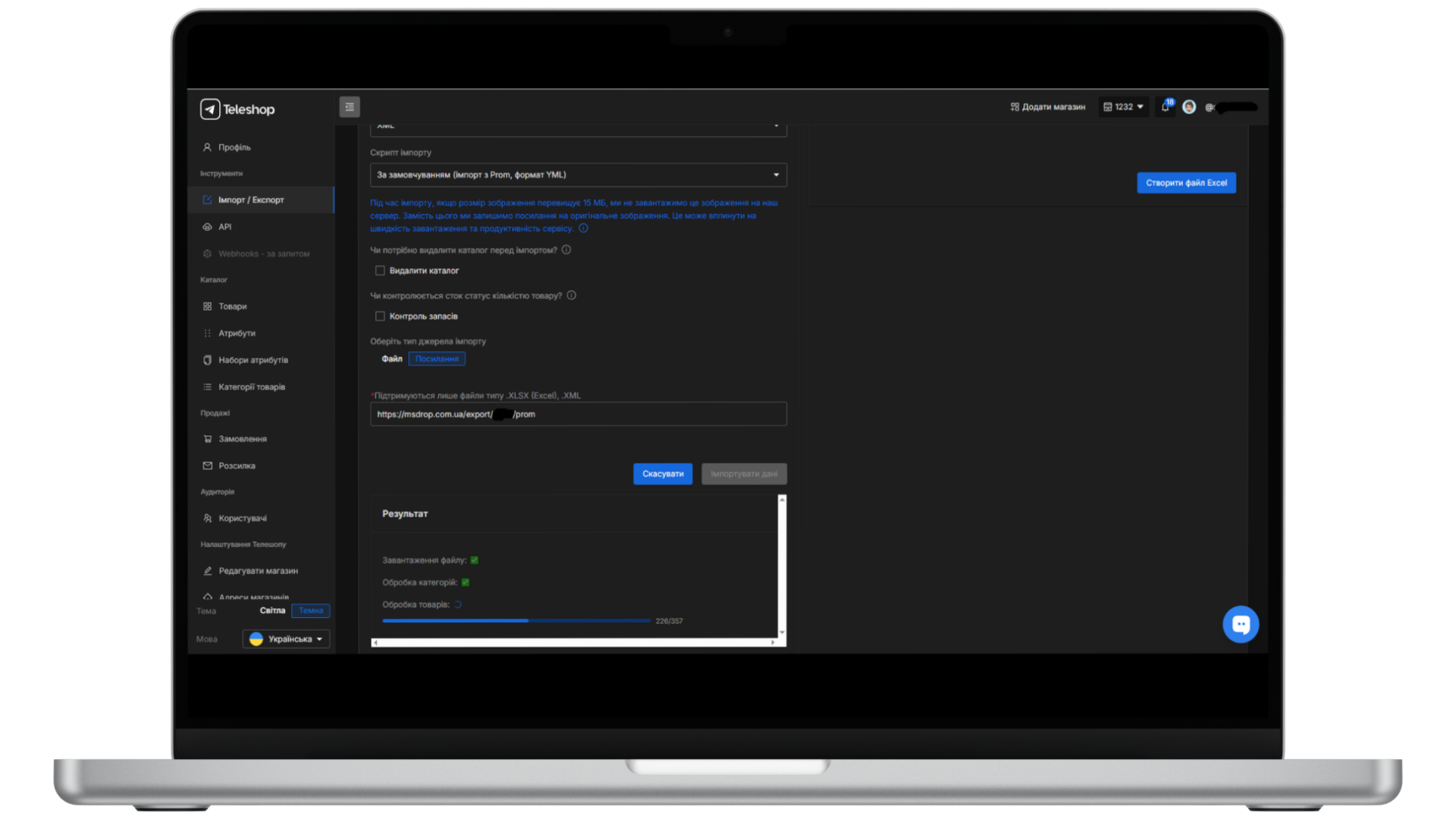Screen dimensions: 1456x819
Task: Click Створити файл Excel button
Action: pyautogui.click(x=1185, y=183)
